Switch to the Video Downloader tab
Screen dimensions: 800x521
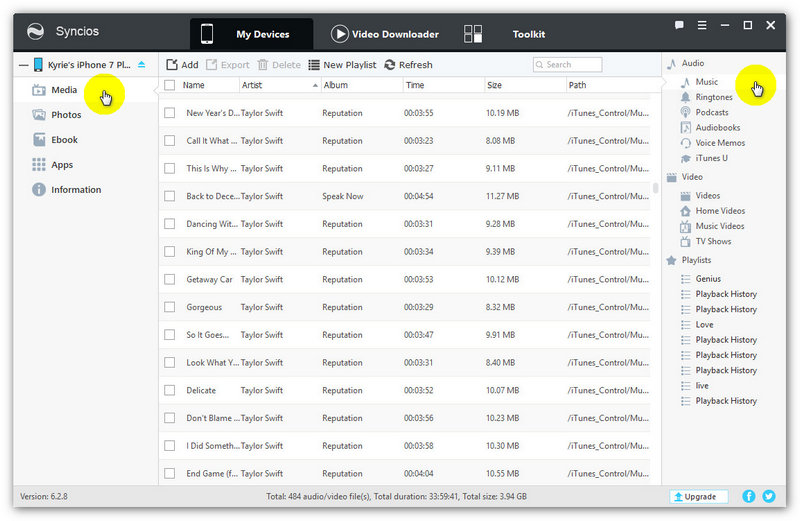tap(385, 34)
